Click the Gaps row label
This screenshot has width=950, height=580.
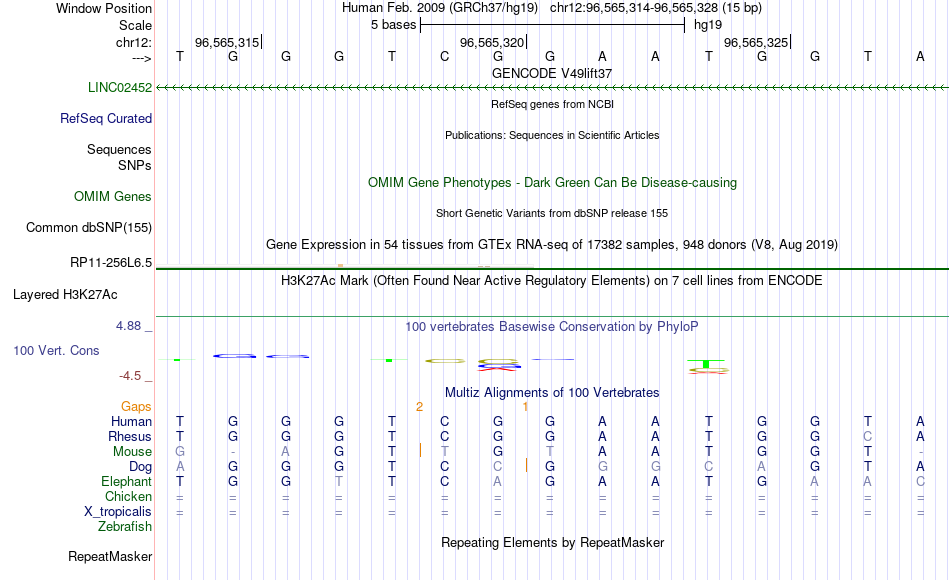pos(136,406)
